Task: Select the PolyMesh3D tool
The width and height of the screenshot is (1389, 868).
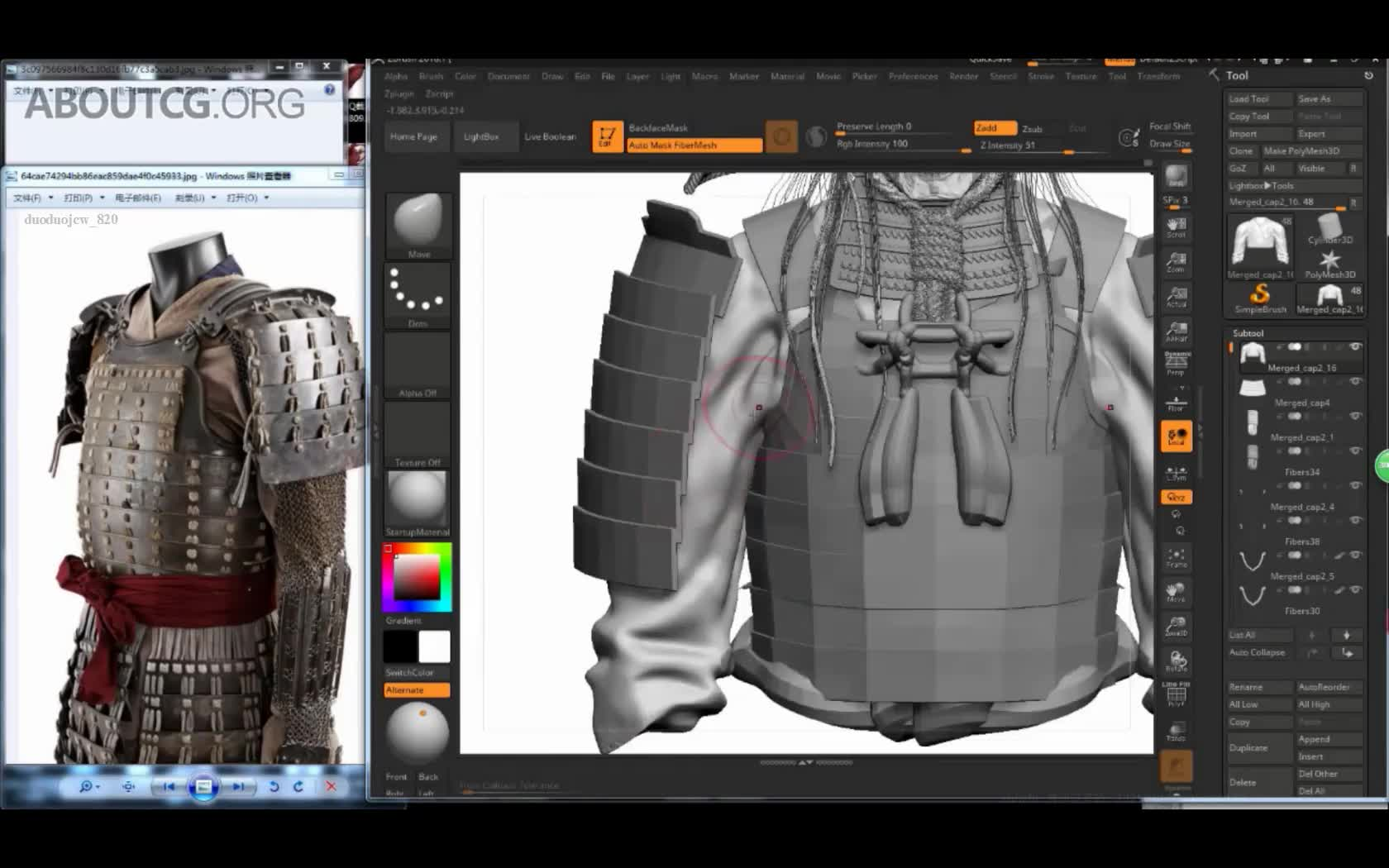Action: point(1329,265)
